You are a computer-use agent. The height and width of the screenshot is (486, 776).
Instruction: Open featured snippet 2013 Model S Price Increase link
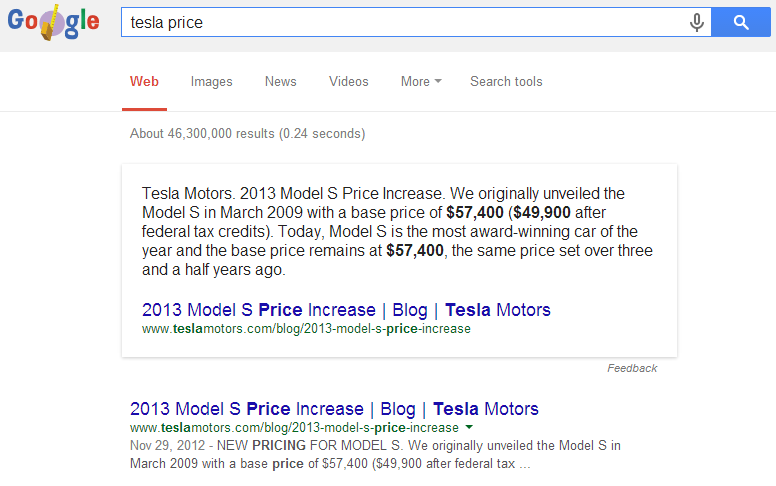click(x=346, y=310)
